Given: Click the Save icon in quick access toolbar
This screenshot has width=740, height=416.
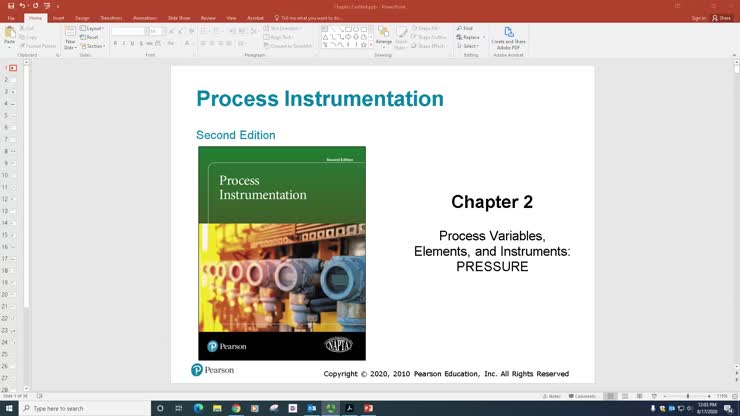Looking at the screenshot, I should click(x=8, y=6).
